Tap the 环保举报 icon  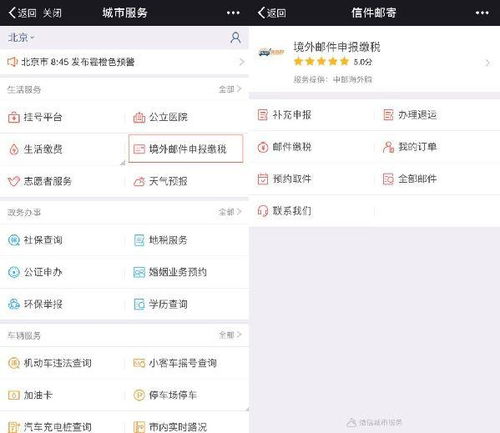[14, 304]
